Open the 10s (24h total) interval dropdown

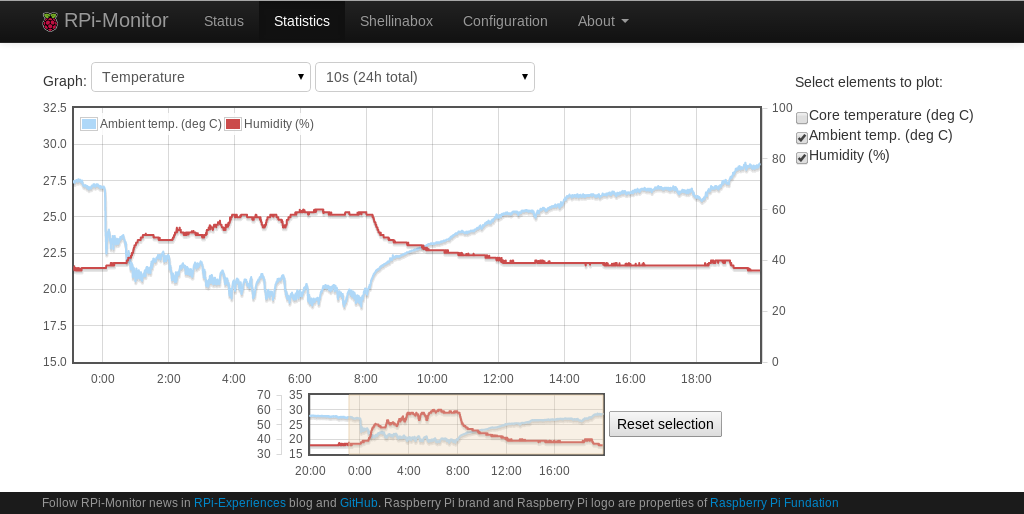click(425, 77)
